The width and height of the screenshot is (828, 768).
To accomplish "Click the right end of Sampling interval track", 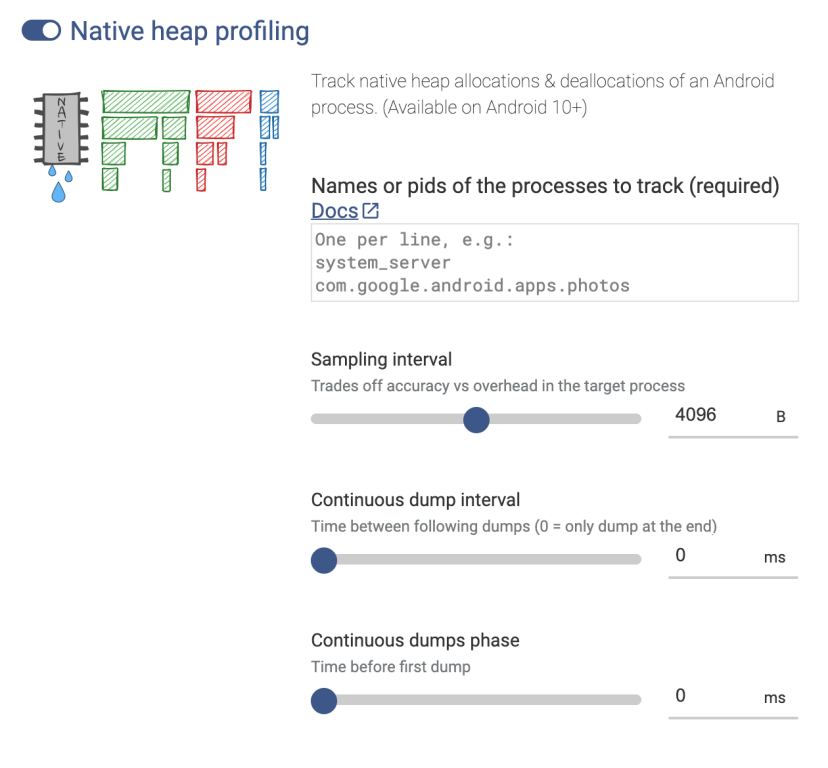I will click(634, 419).
